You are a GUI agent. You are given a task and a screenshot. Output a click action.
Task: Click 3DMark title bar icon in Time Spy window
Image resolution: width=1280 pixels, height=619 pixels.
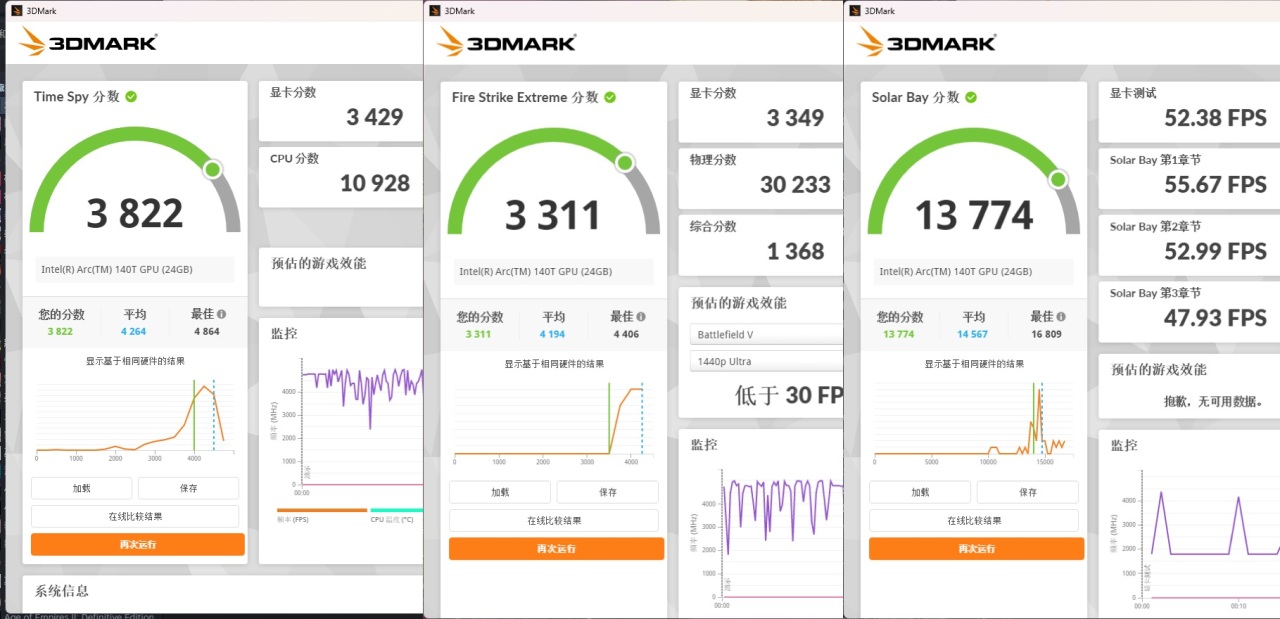15,11
